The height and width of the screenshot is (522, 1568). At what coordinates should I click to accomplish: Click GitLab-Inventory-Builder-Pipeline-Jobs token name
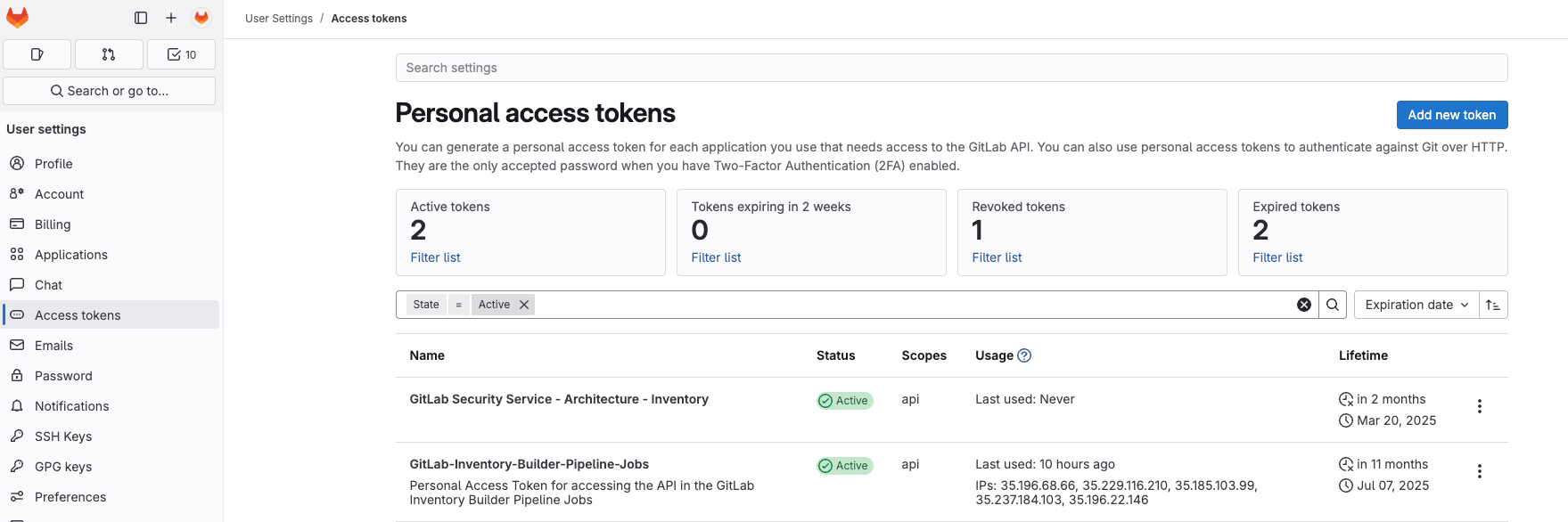click(x=530, y=464)
